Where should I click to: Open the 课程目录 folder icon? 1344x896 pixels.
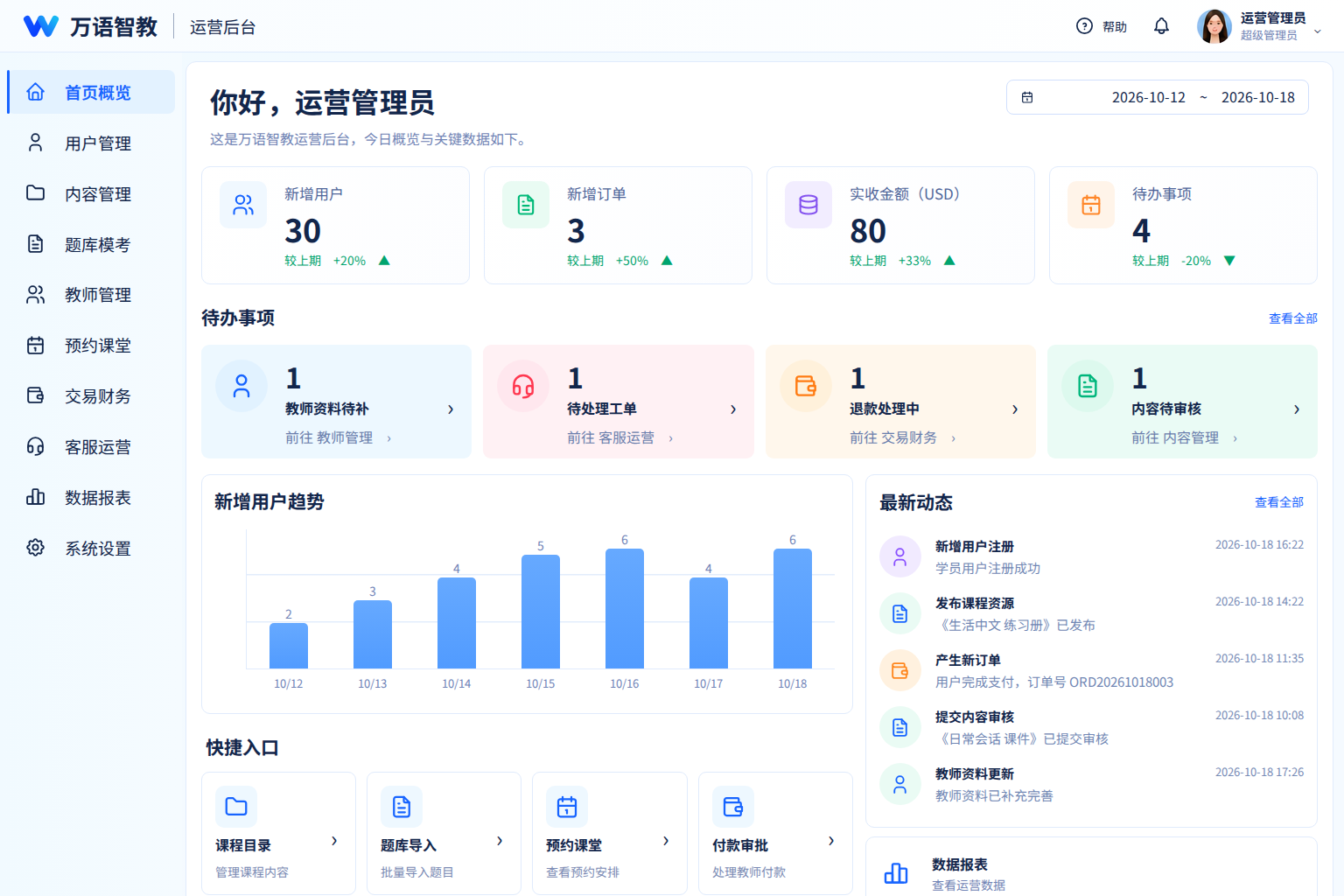(236, 807)
